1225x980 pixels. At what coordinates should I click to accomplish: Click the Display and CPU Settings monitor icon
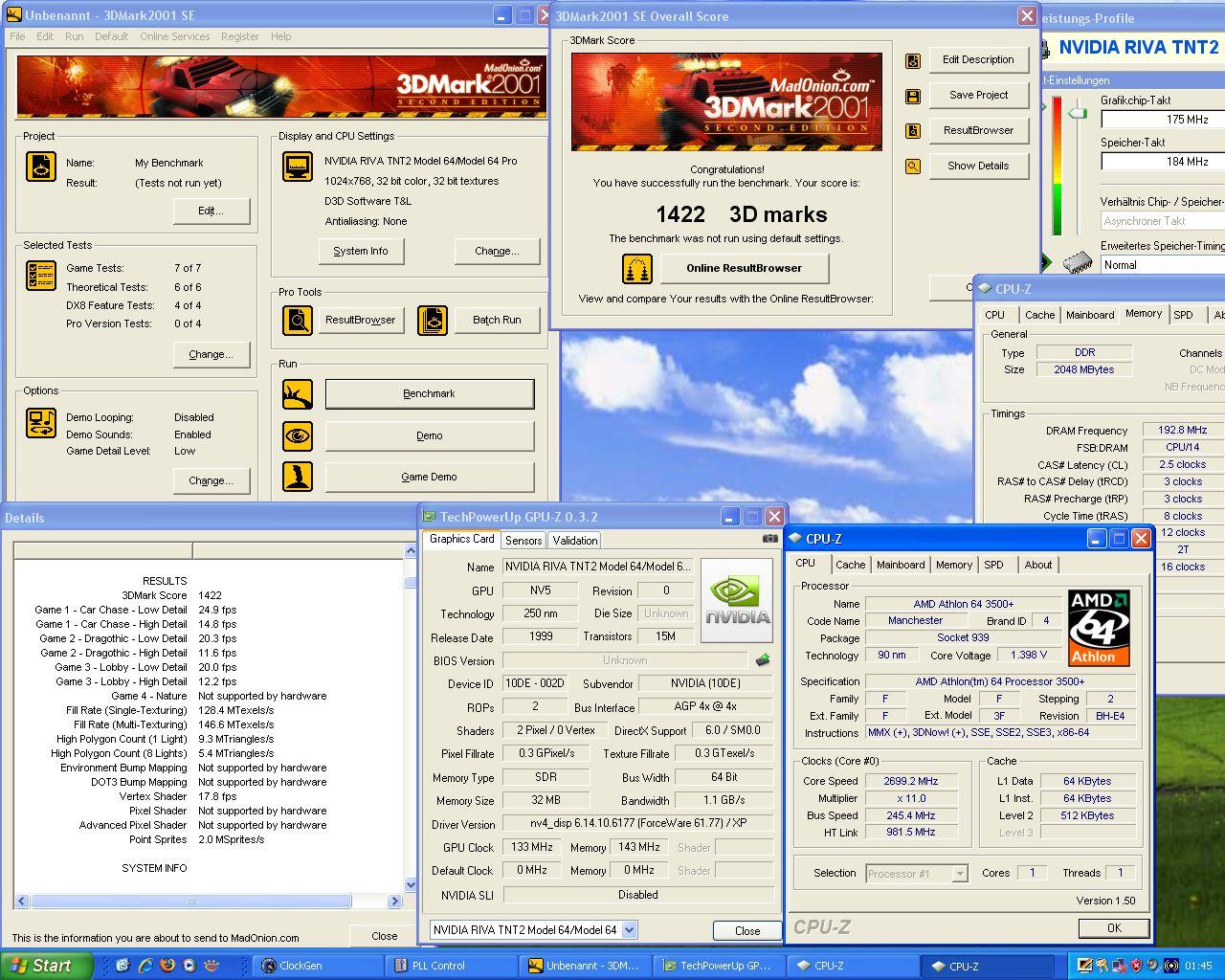(298, 167)
